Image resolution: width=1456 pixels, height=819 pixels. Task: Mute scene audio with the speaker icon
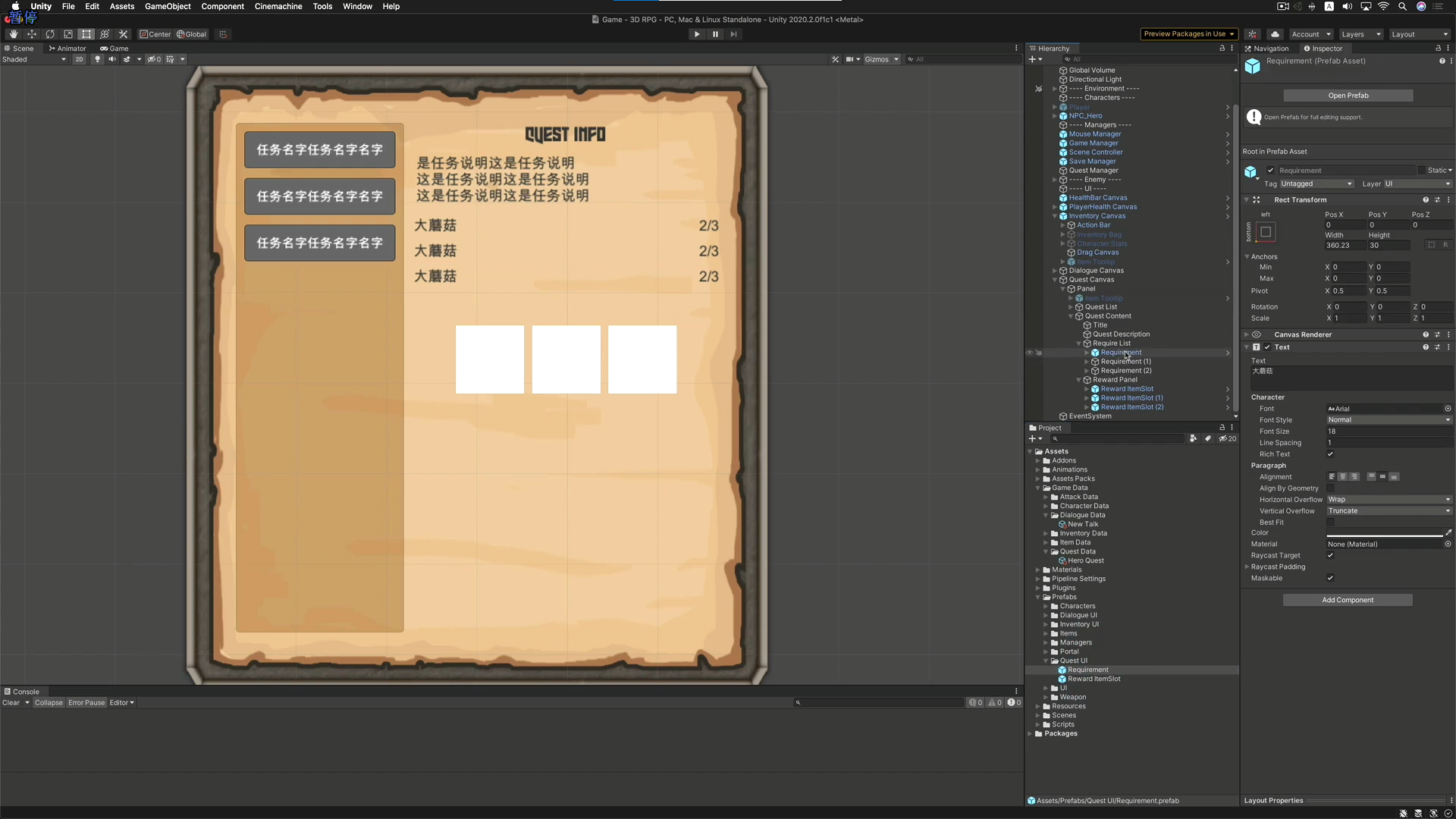(x=111, y=59)
